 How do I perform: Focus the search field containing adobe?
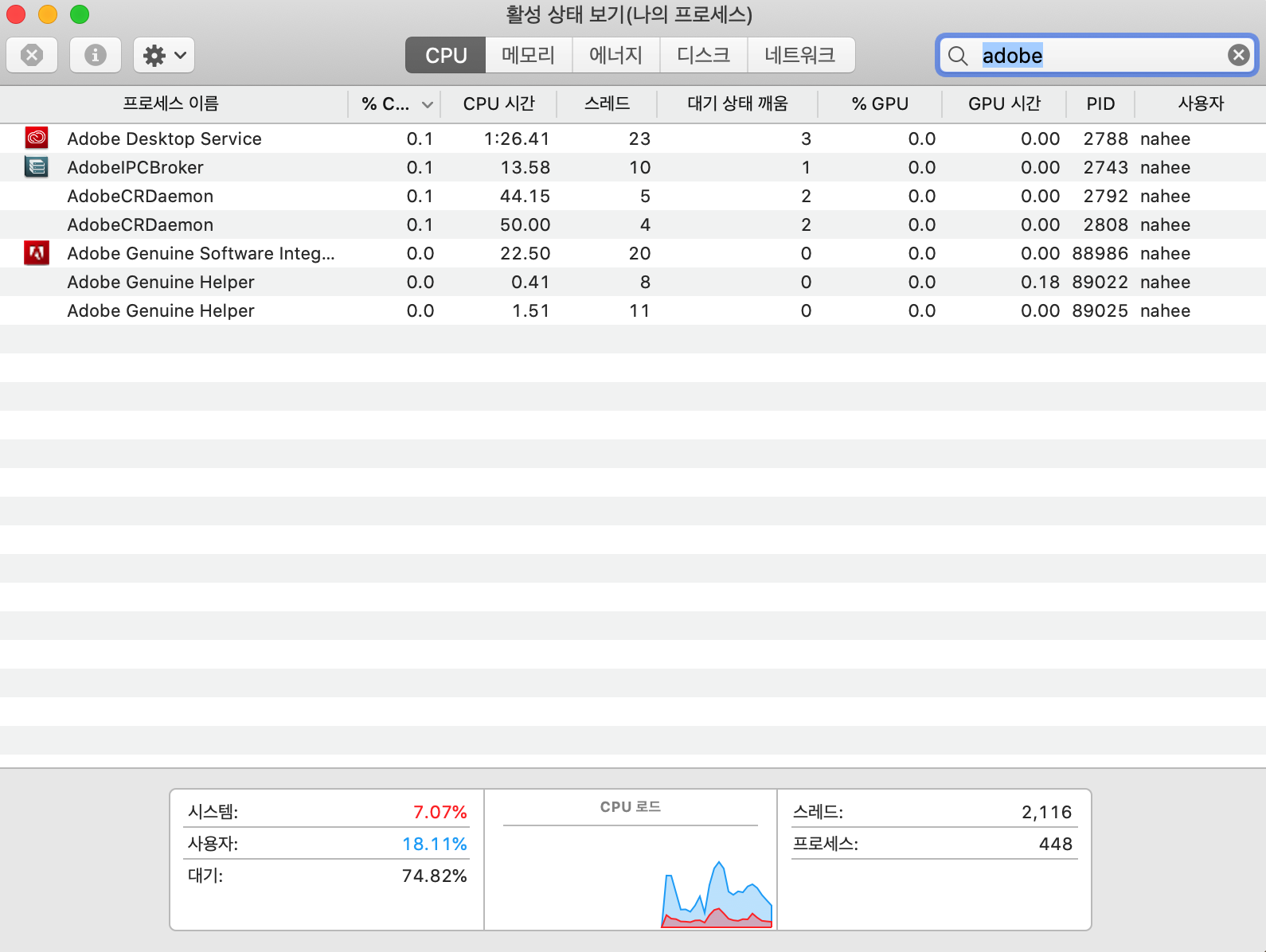coord(1097,55)
